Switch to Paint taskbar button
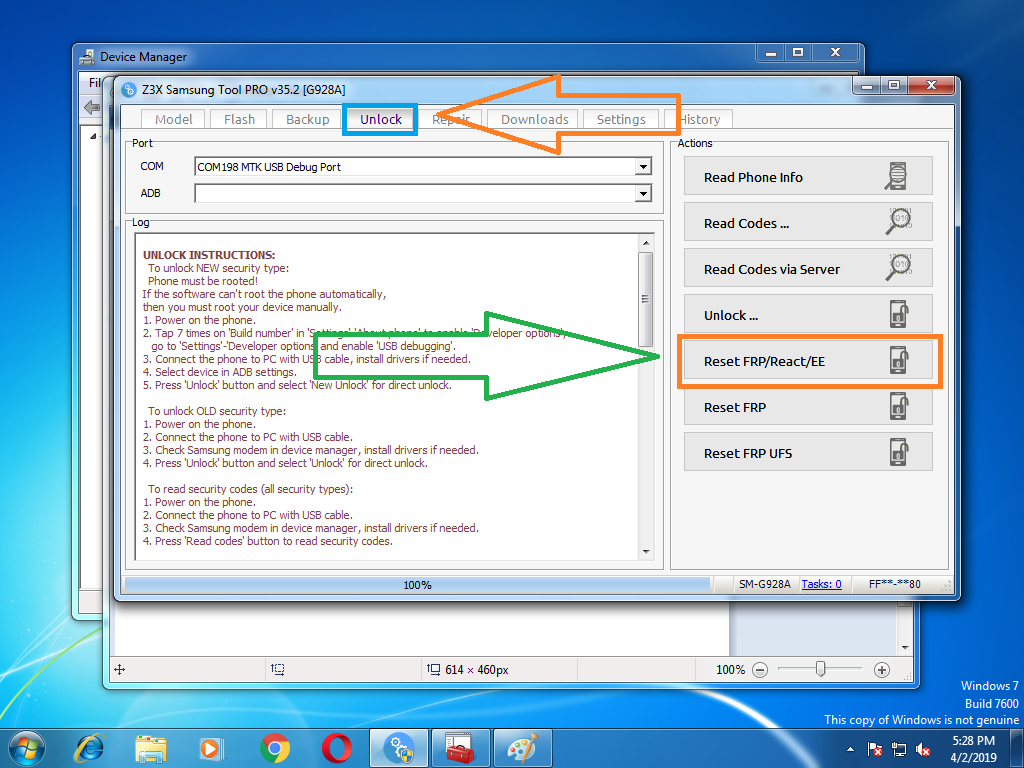This screenshot has height=768, width=1024. [x=522, y=748]
